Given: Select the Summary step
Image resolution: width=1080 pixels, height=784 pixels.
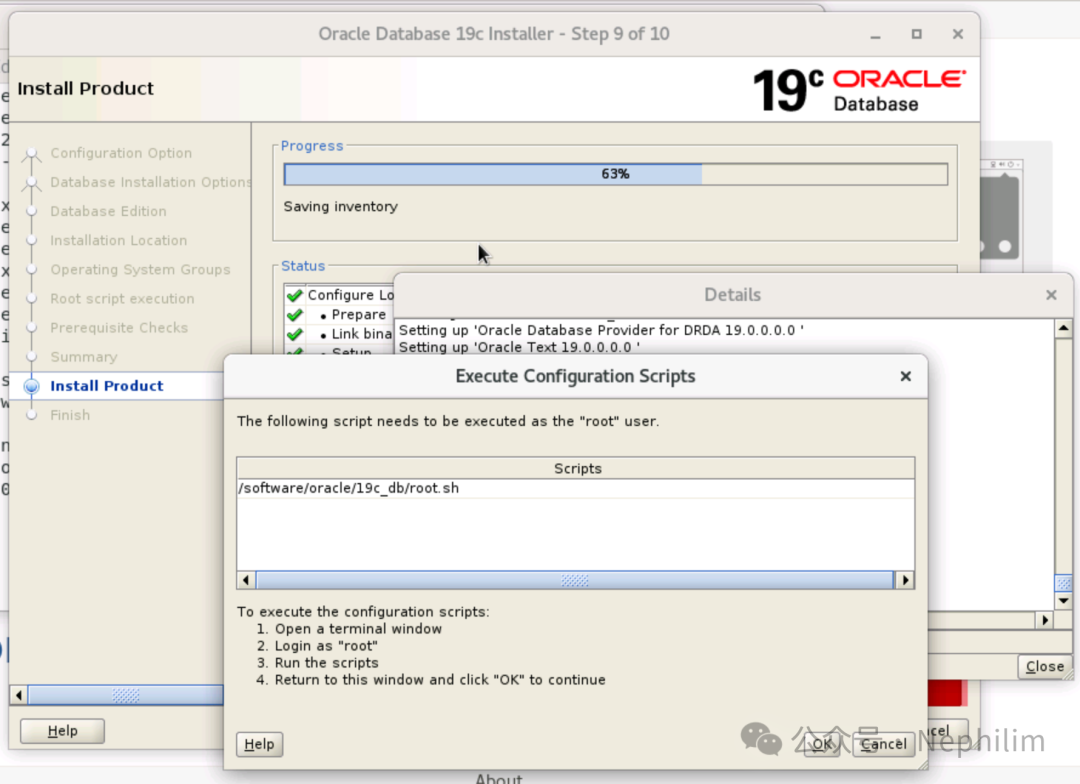Looking at the screenshot, I should pyautogui.click(x=84, y=357).
